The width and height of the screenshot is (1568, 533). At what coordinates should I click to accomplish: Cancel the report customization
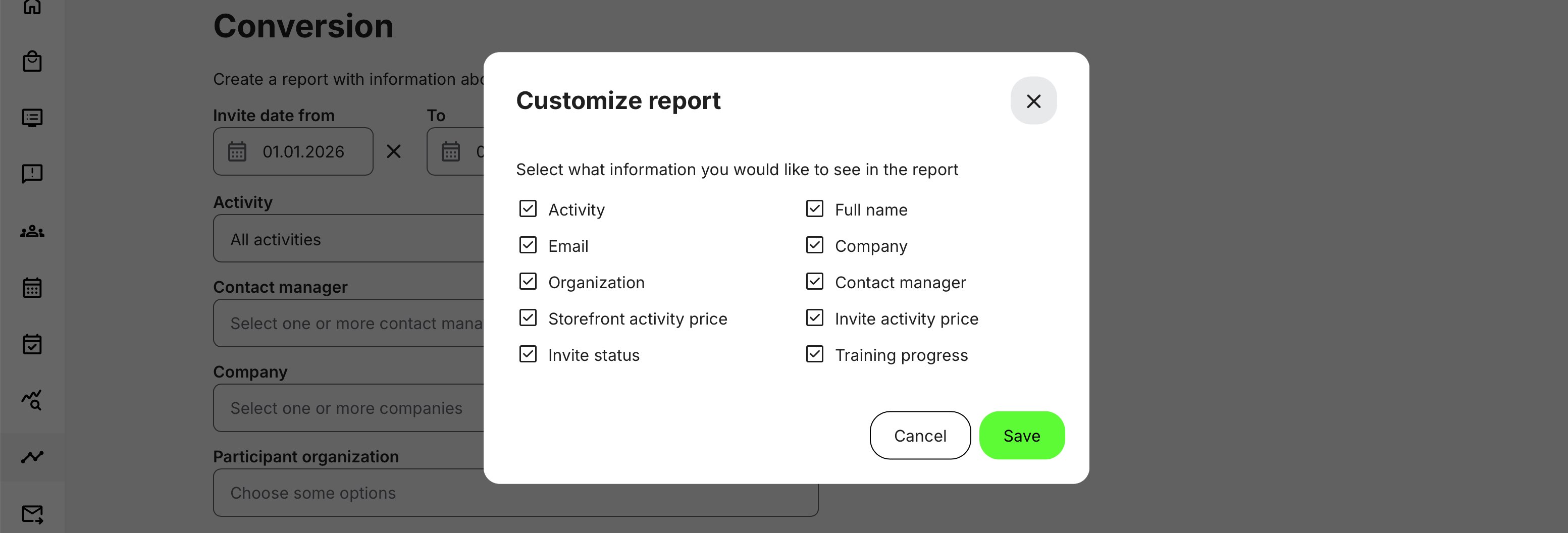pos(920,435)
